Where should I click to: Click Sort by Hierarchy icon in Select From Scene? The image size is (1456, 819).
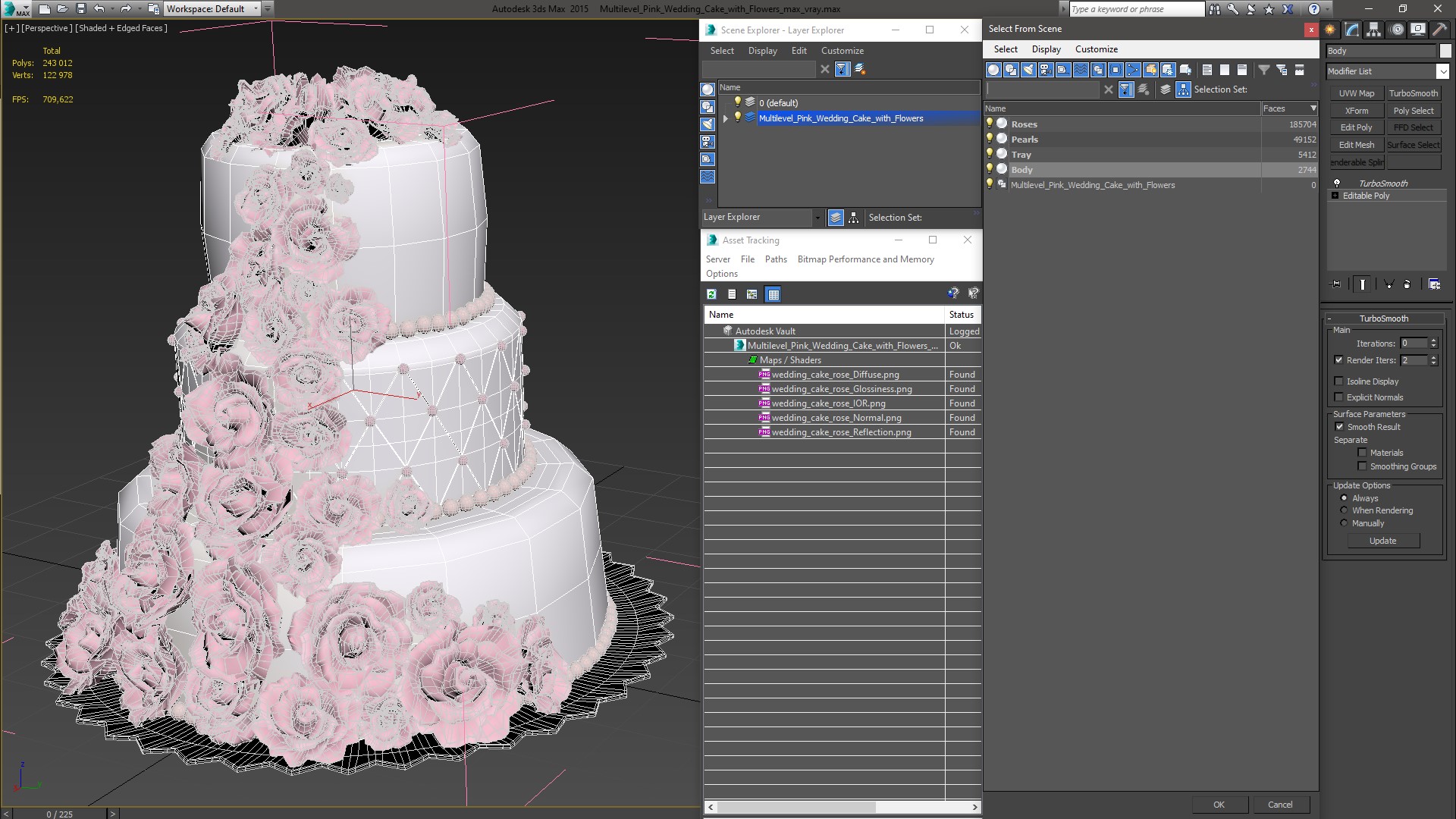[1184, 89]
